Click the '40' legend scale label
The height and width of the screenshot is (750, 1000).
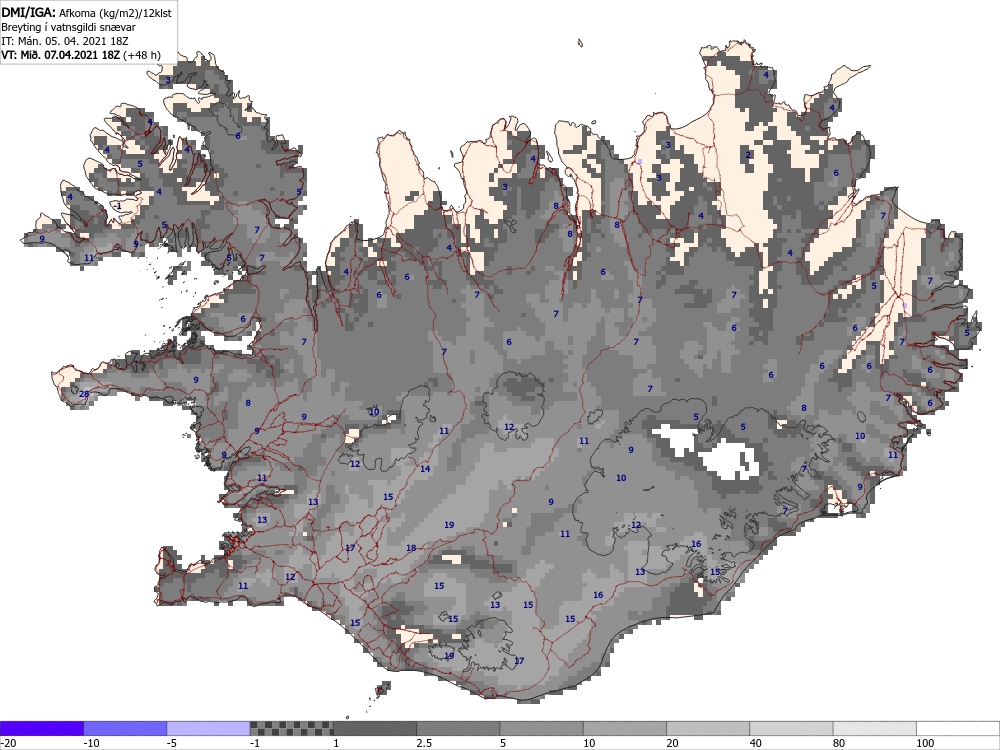[x=756, y=743]
